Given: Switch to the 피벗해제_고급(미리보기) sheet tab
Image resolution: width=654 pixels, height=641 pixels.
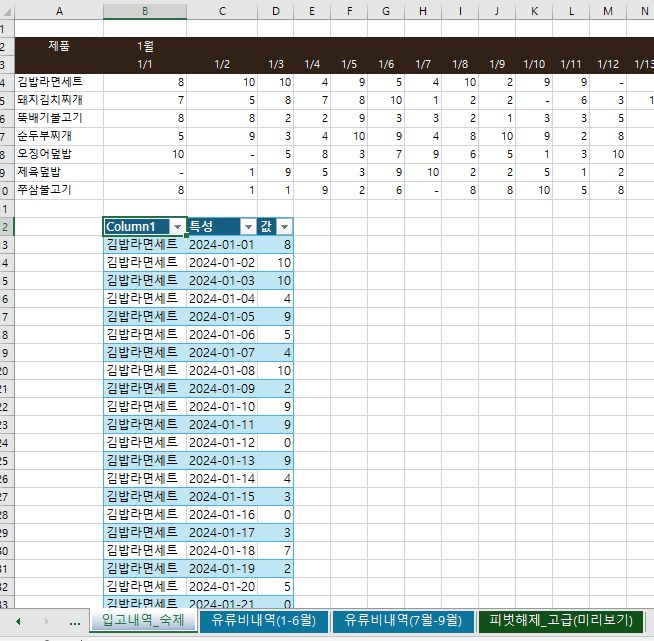Looking at the screenshot, I should click(561, 621).
